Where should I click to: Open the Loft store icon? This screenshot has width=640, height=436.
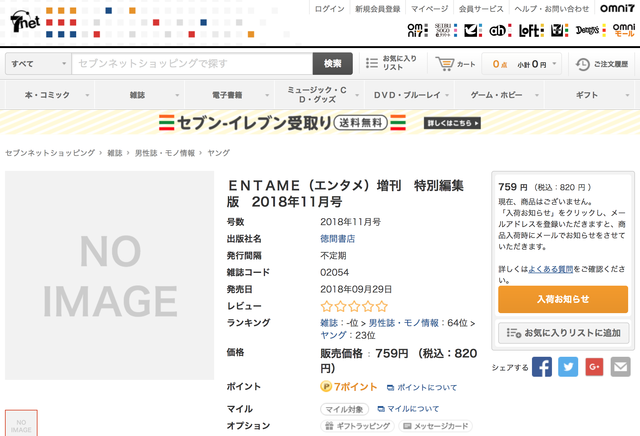coord(531,30)
